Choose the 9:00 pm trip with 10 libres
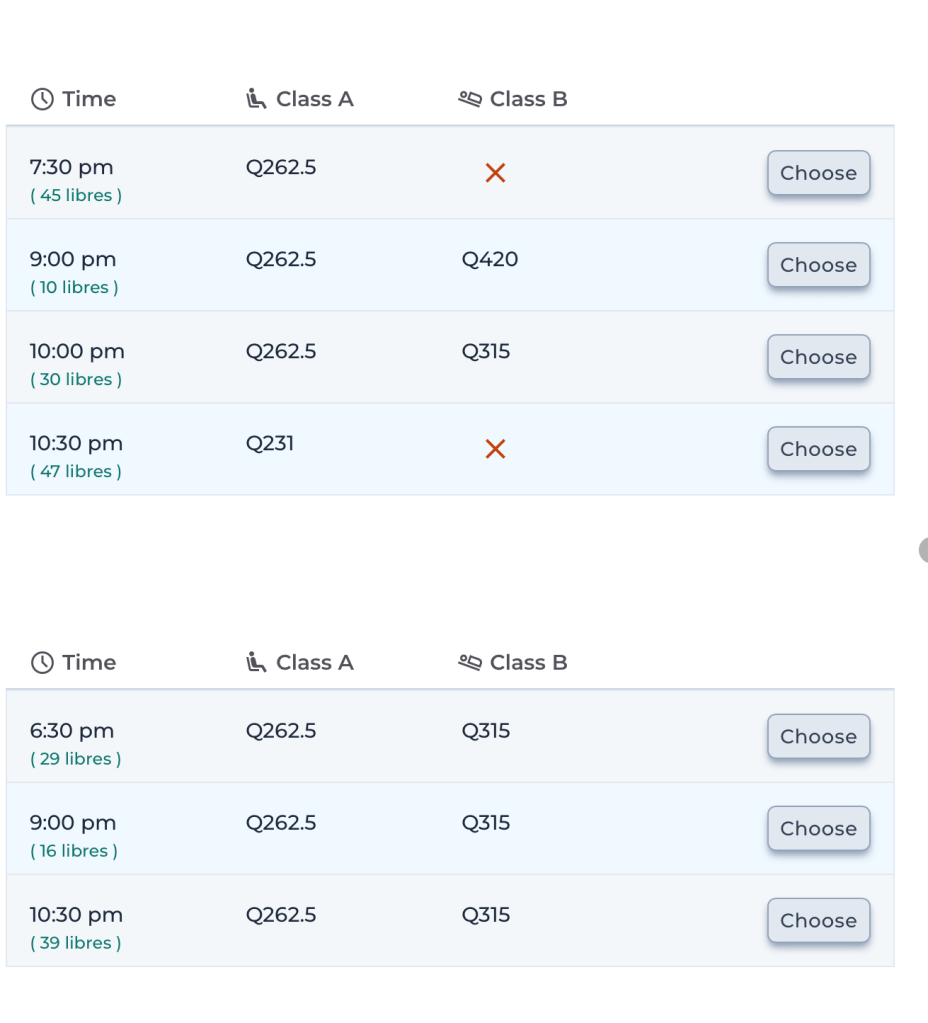This screenshot has width=928, height=1023. click(x=818, y=265)
